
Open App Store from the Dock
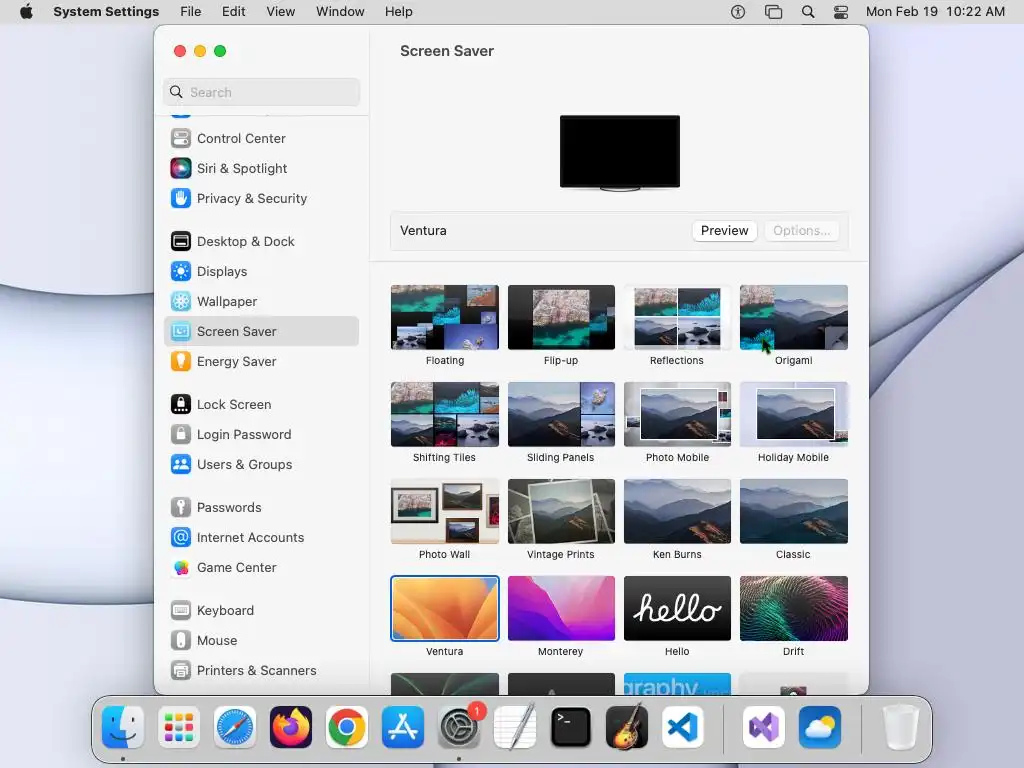pos(403,728)
